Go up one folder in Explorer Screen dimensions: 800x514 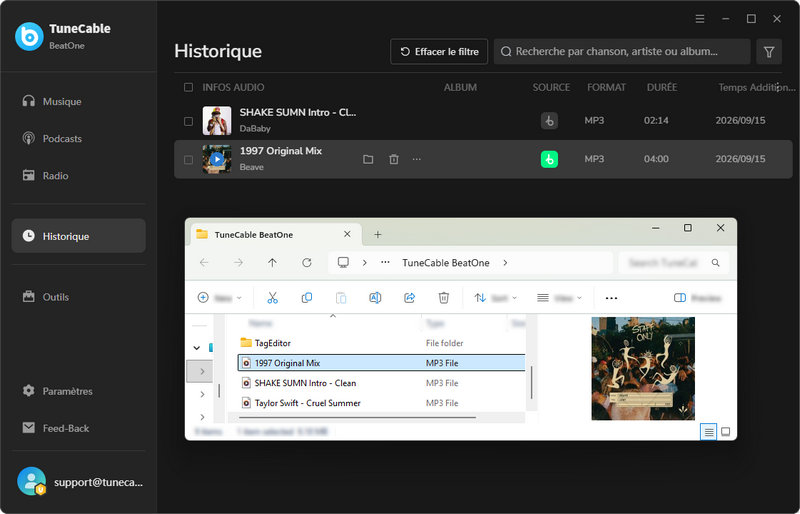(x=272, y=262)
